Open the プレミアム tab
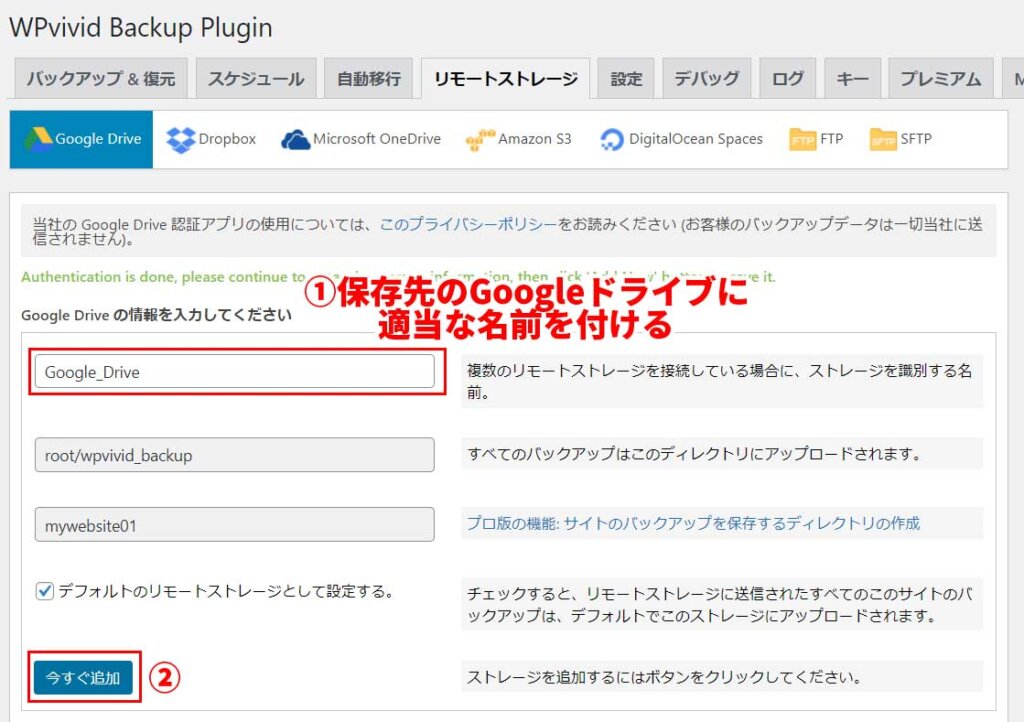Viewport: 1024px width, 722px height. [940, 79]
